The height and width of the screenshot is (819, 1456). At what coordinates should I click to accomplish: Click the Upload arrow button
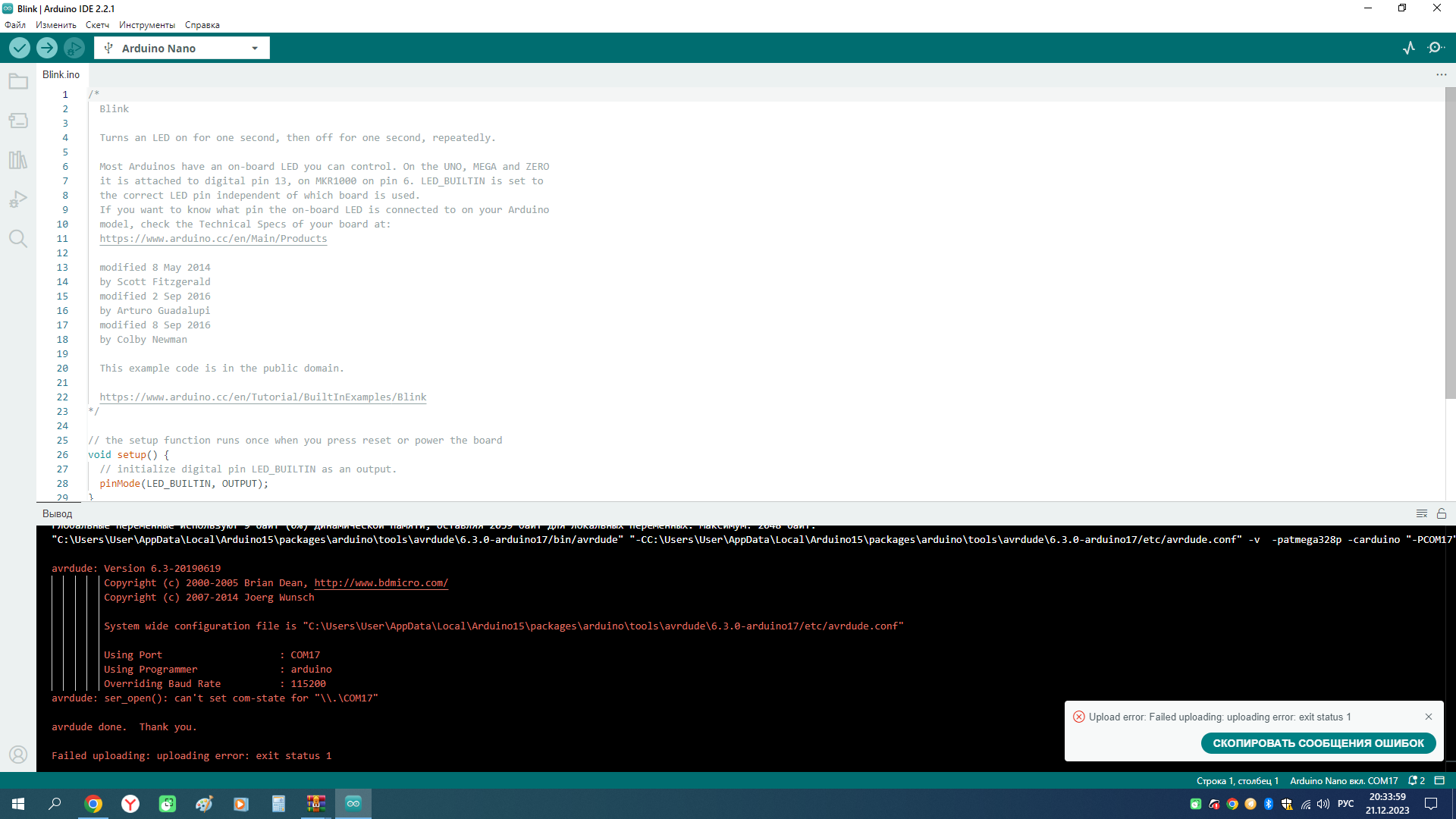click(47, 48)
